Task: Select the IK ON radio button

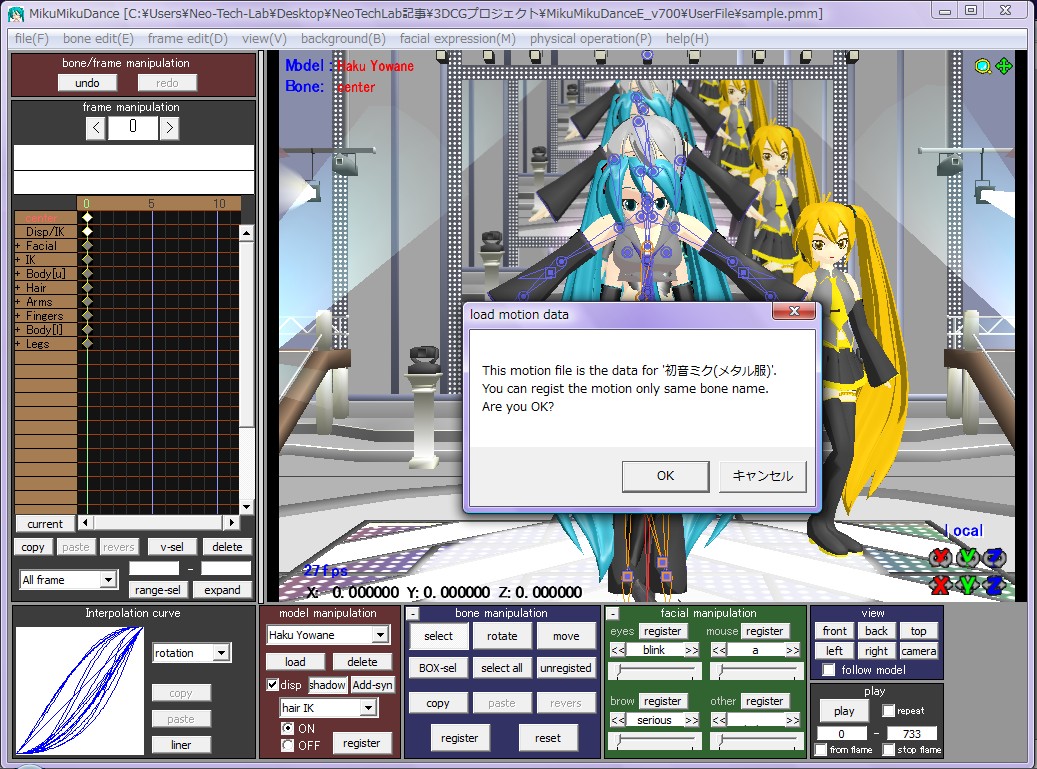Action: (287, 728)
